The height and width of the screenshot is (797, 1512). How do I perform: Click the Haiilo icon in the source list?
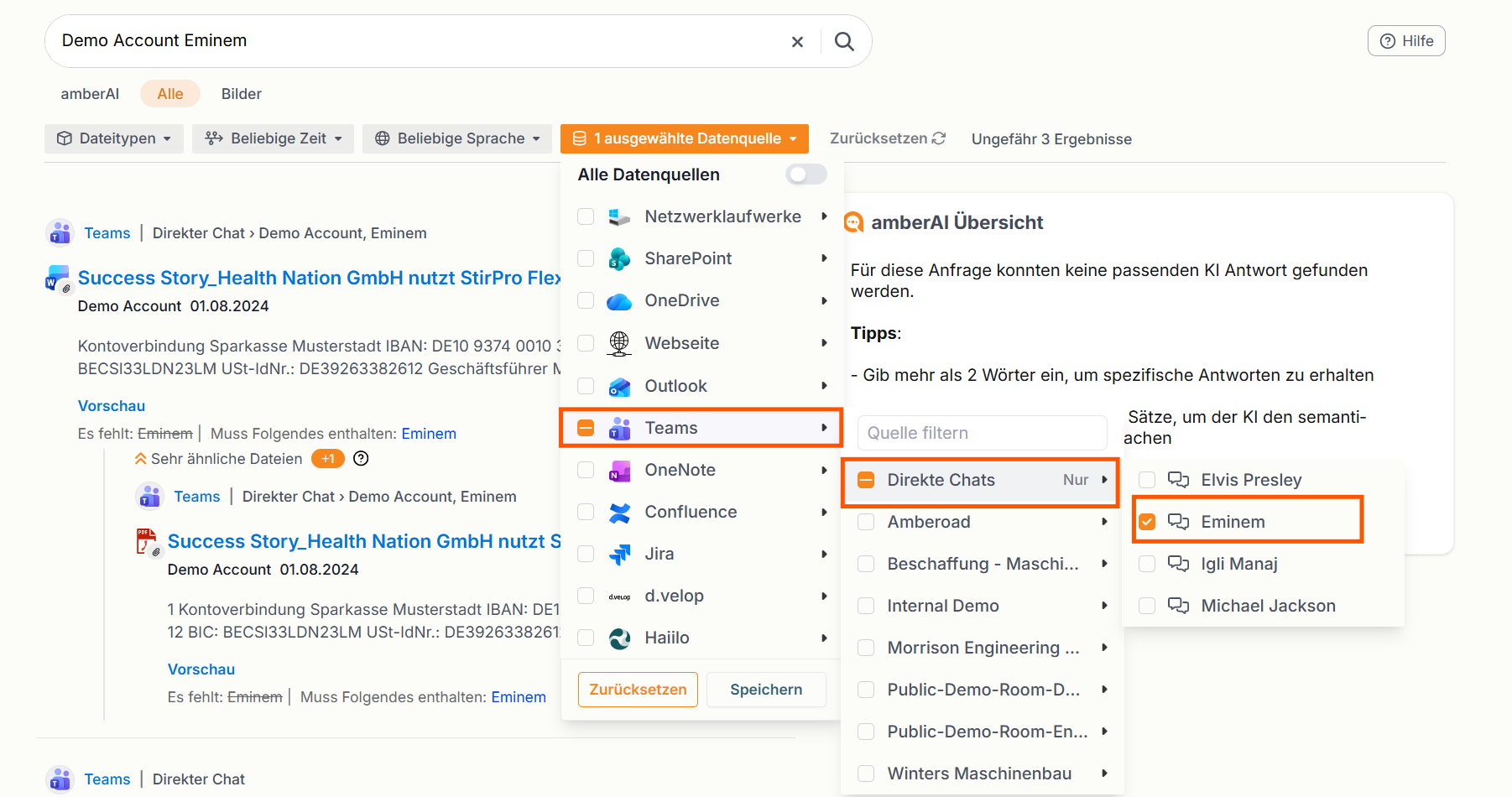pos(619,638)
